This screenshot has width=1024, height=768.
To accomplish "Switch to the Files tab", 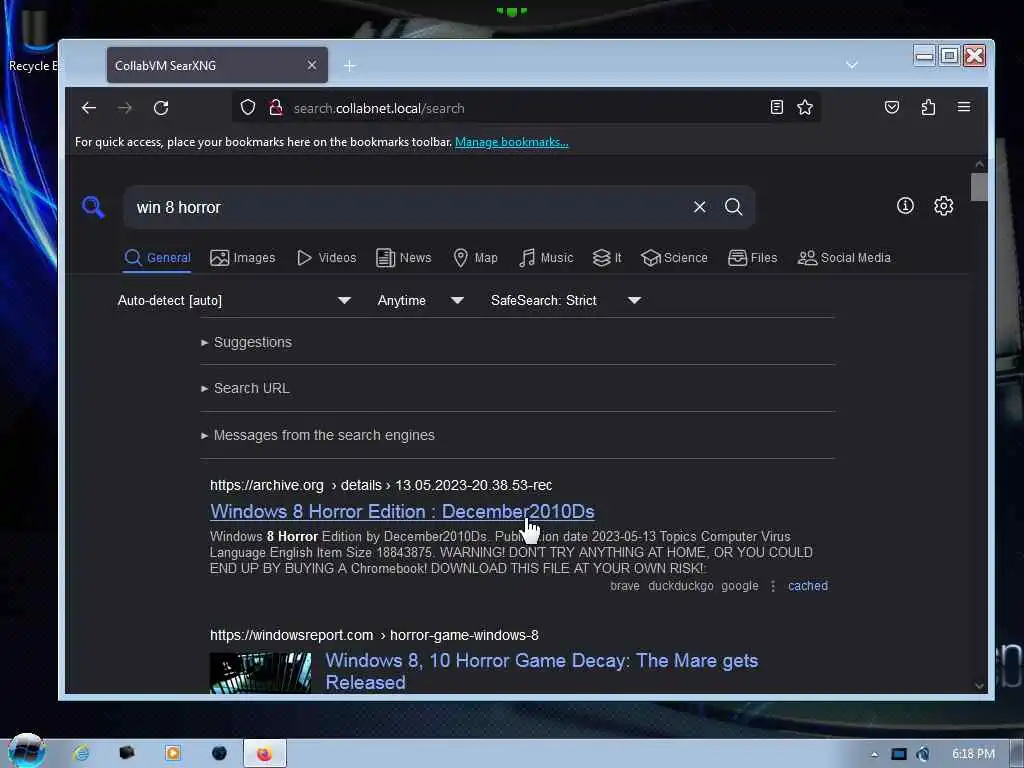I will coord(752,257).
